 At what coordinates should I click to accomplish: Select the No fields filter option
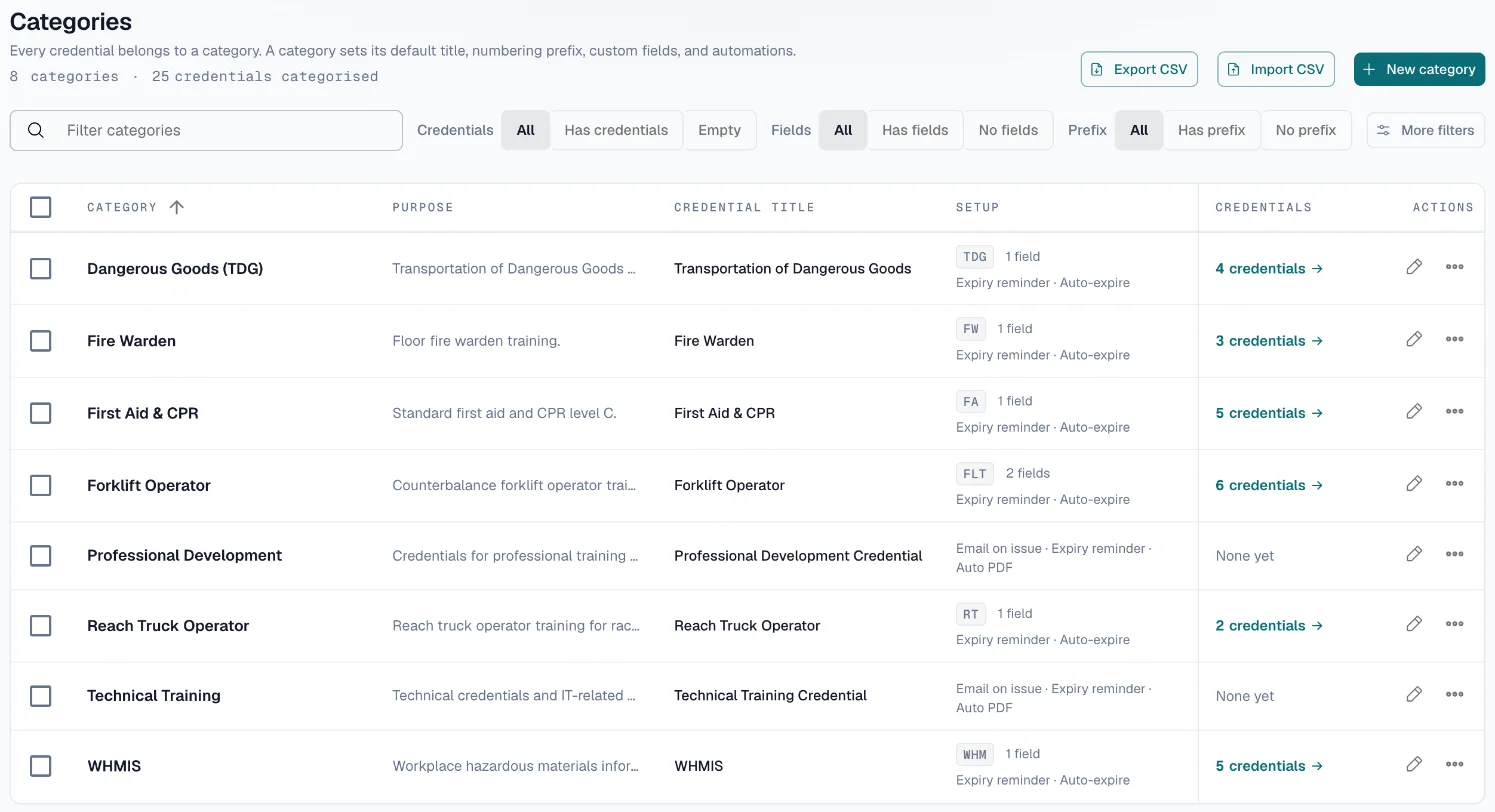(x=1008, y=130)
